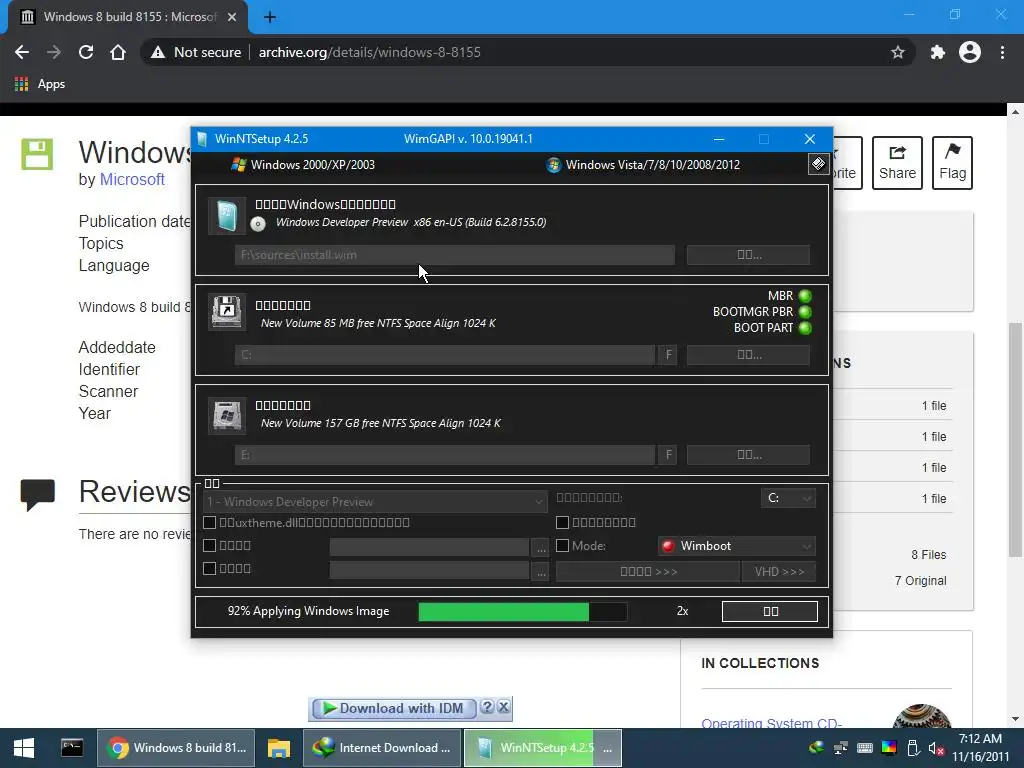Expand the VHD >>> options
The image size is (1024, 768).
778,571
